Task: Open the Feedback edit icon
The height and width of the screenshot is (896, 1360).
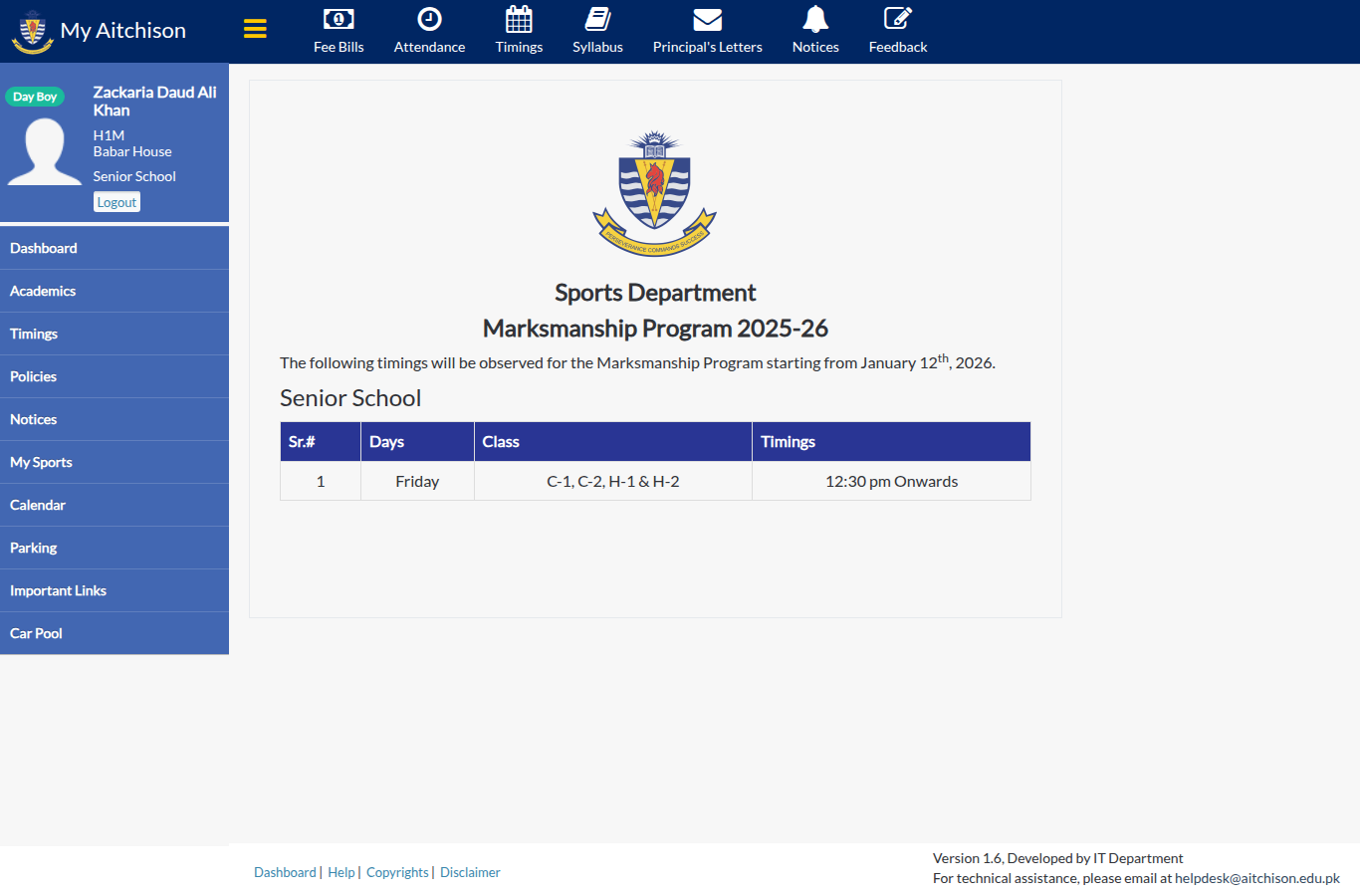Action: click(898, 19)
